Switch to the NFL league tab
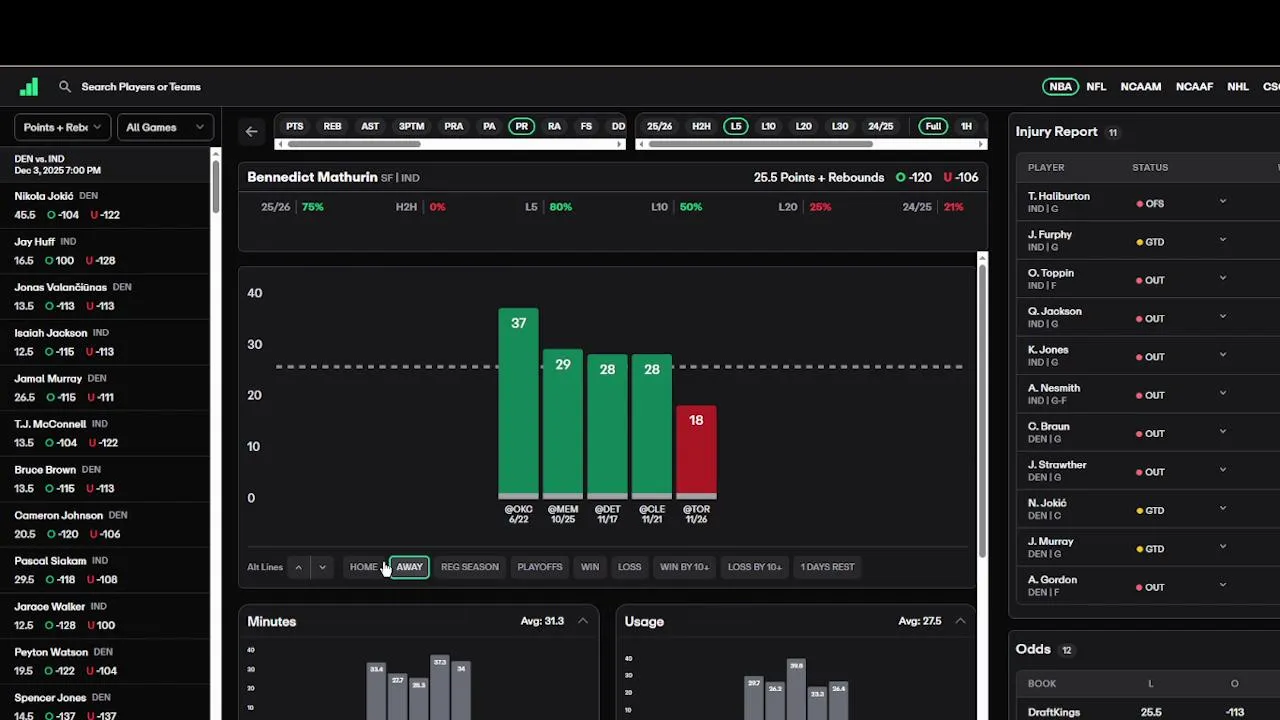 [x=1096, y=87]
